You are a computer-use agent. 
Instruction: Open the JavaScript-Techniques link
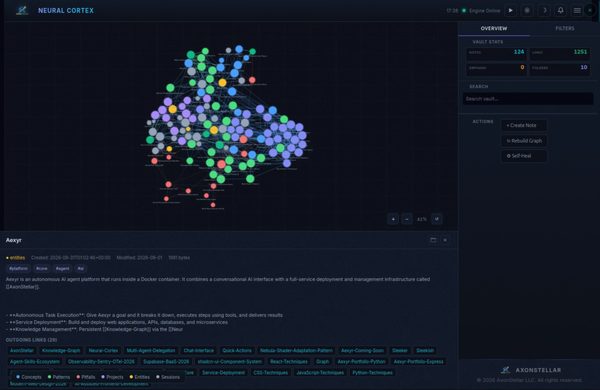[x=320, y=372]
